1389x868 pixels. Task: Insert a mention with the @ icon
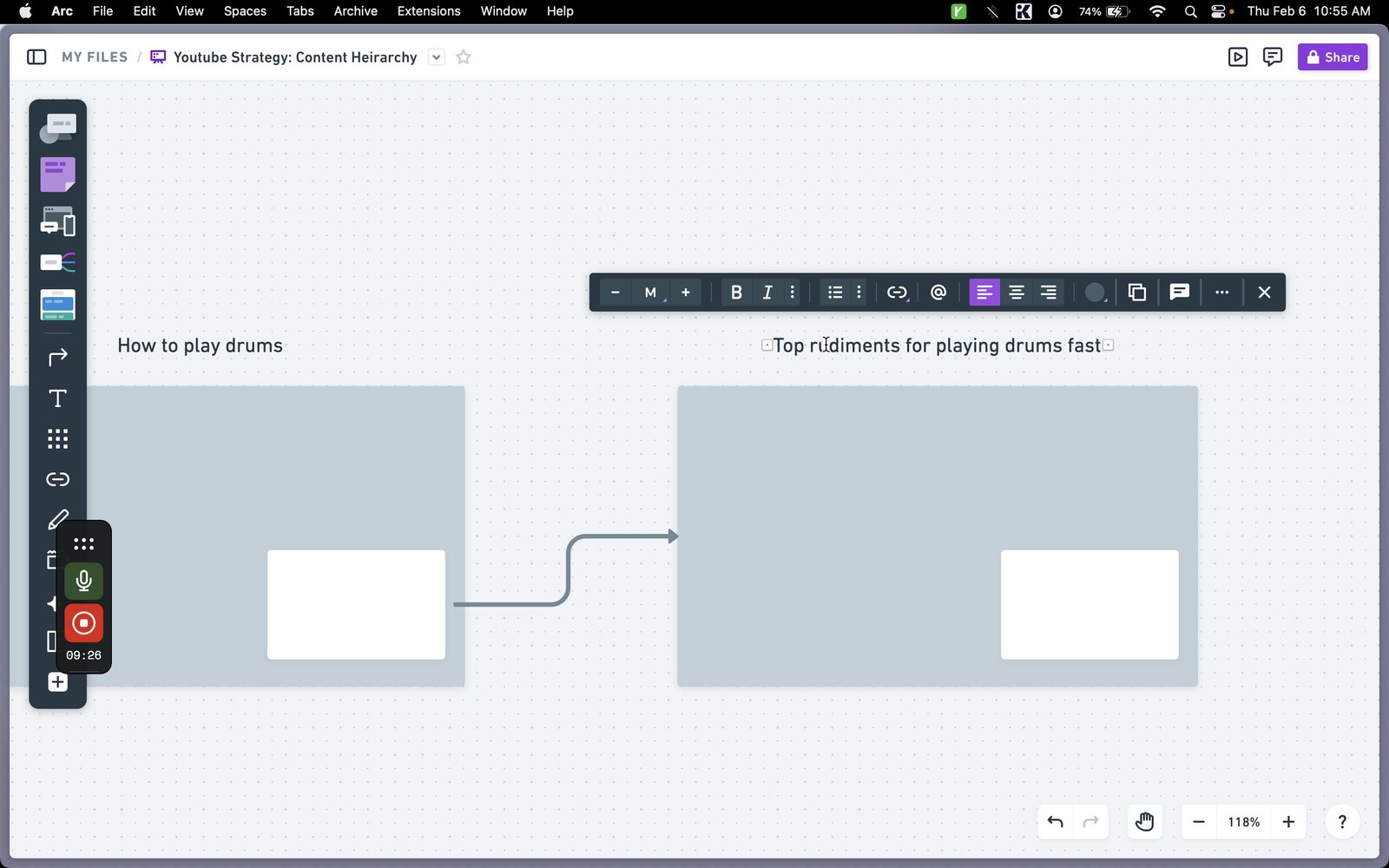coord(938,293)
